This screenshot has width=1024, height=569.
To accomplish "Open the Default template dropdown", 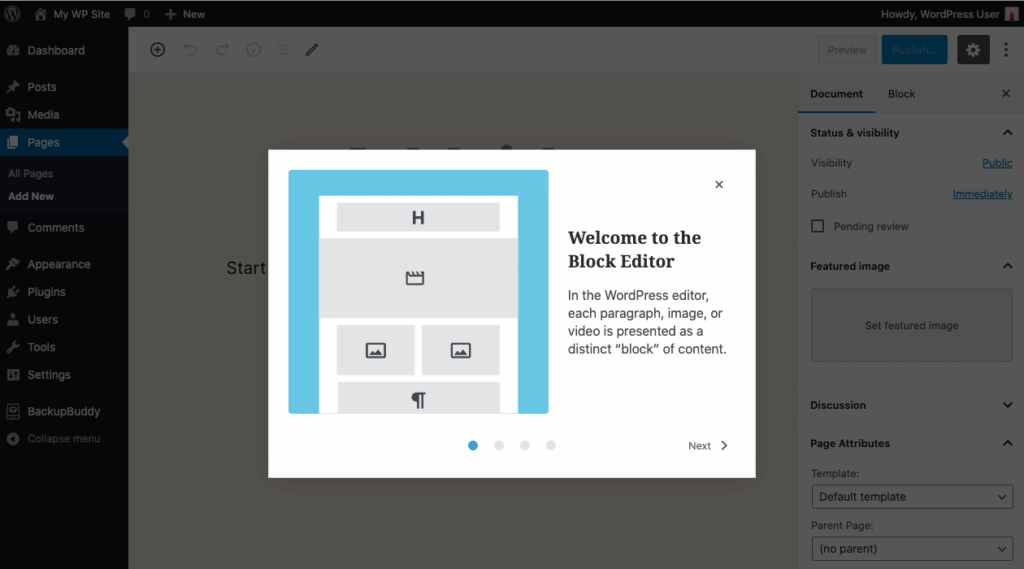I will [x=912, y=496].
